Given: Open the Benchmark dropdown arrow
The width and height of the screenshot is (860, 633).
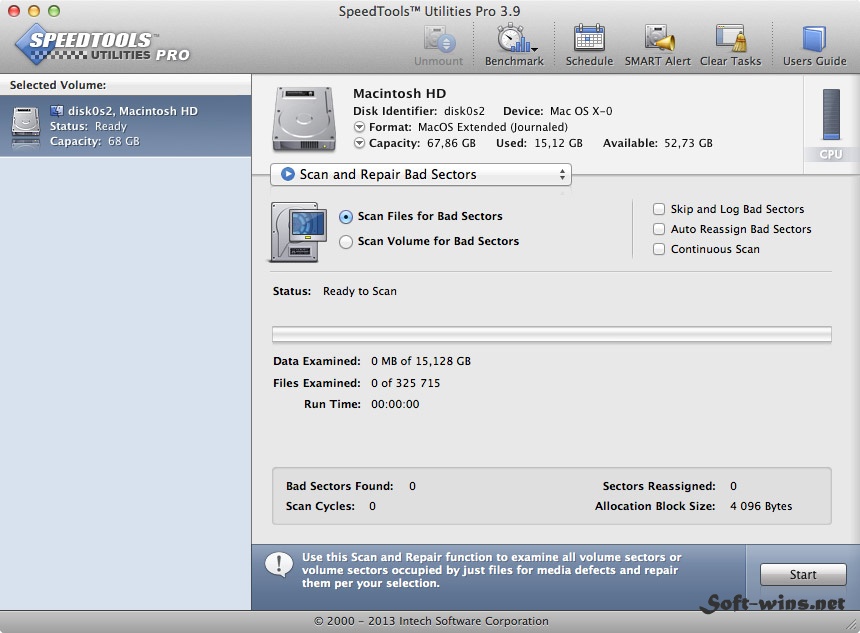Looking at the screenshot, I should [534, 49].
